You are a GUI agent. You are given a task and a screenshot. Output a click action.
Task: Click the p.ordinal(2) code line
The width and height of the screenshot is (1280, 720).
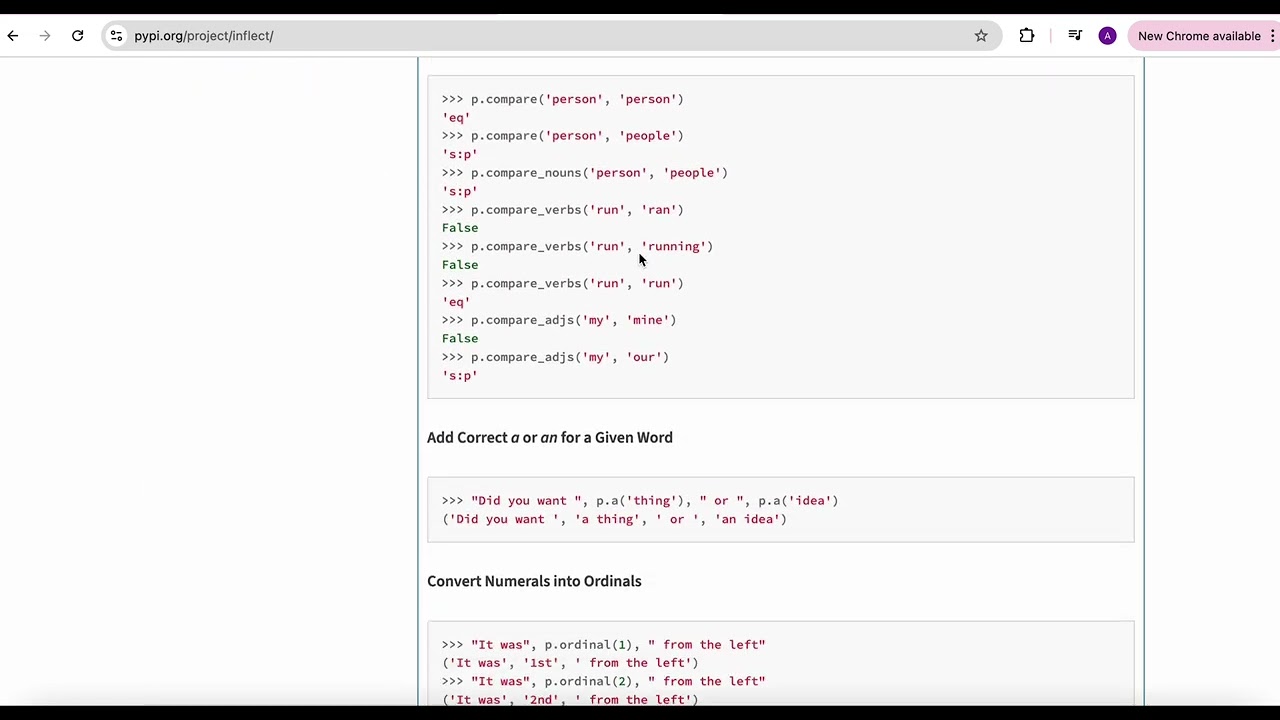click(604, 681)
